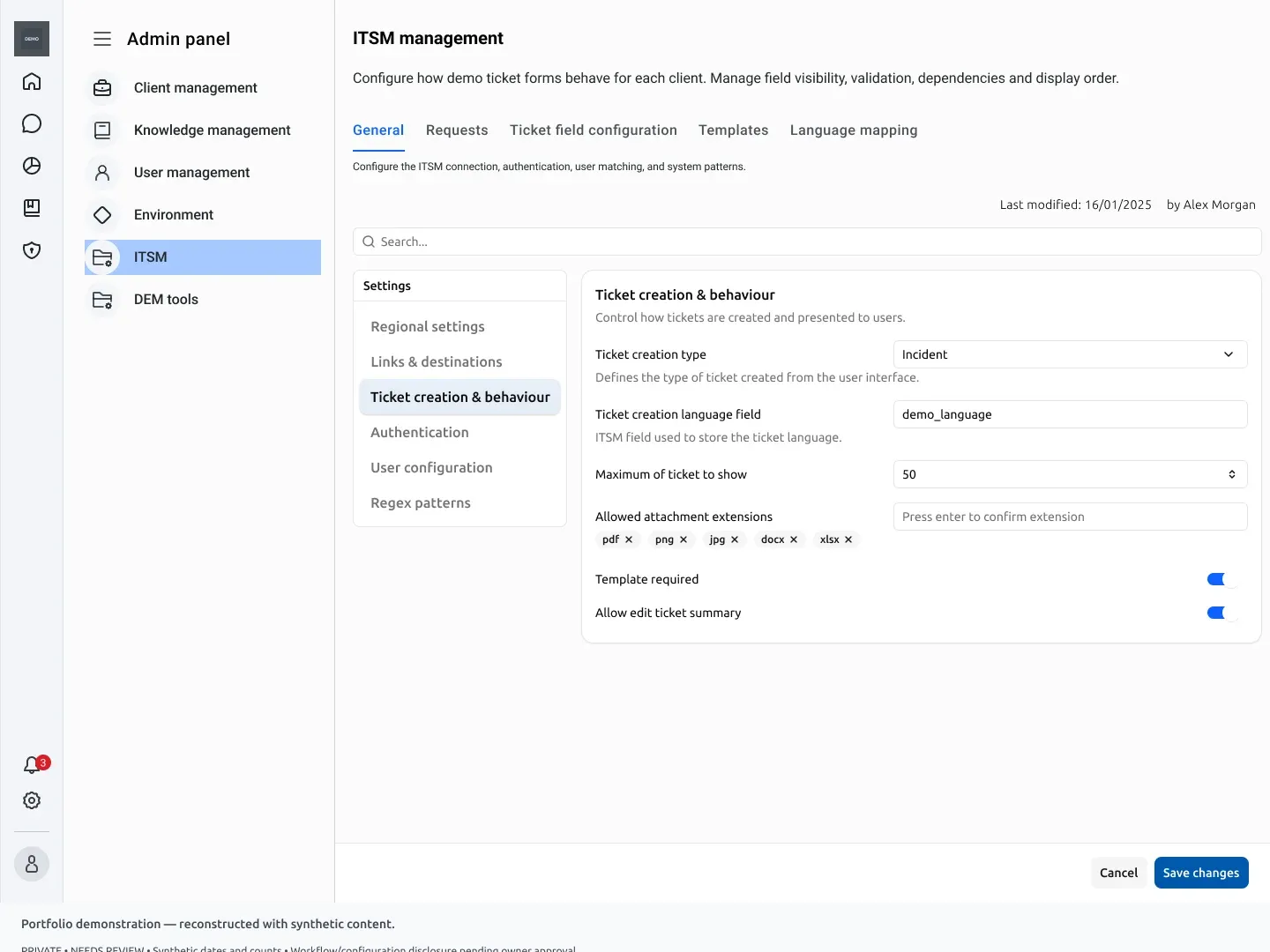Open the shield security icon
This screenshot has height=952, width=1270.
(x=32, y=250)
